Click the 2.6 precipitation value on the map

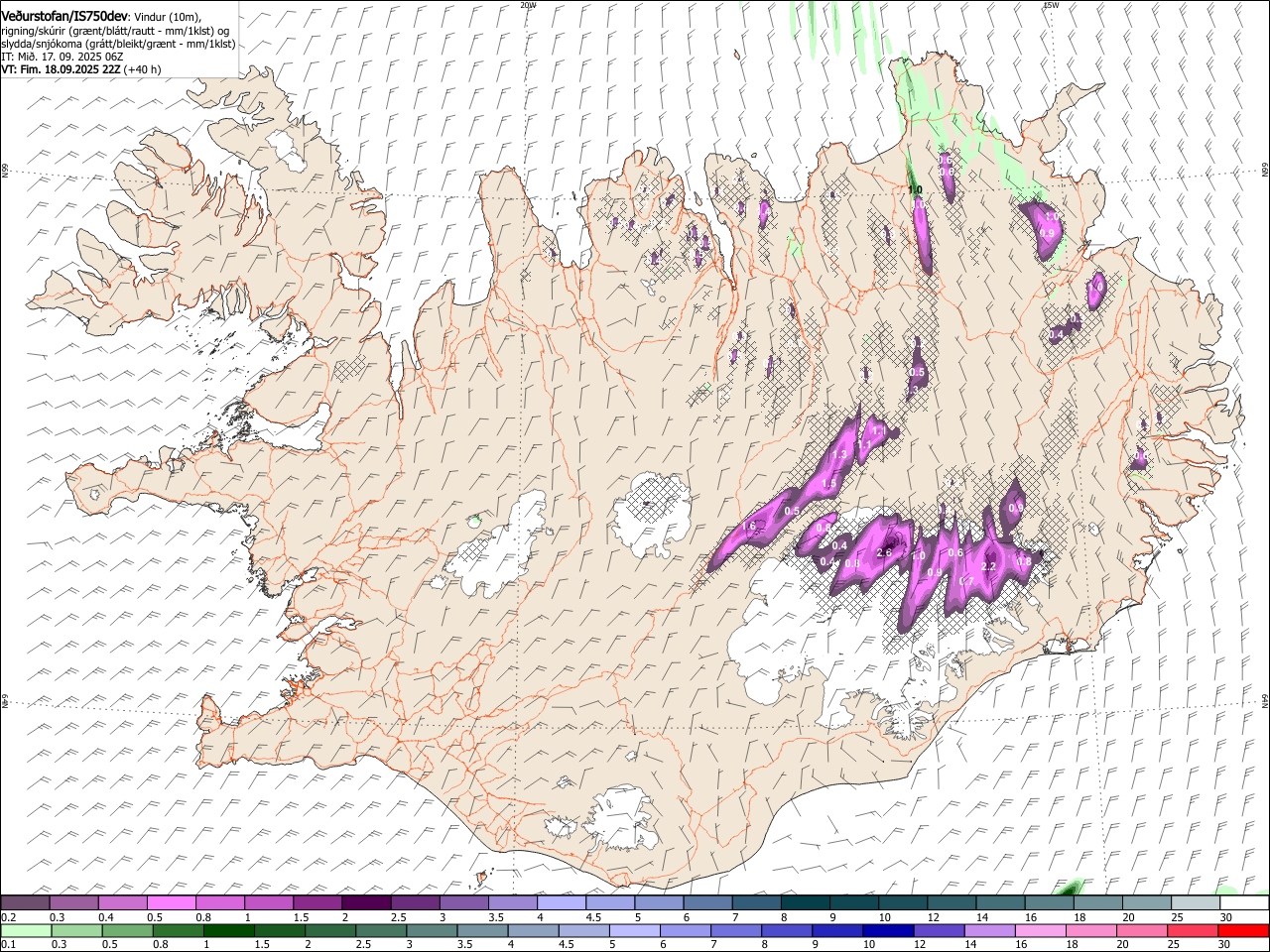click(886, 552)
